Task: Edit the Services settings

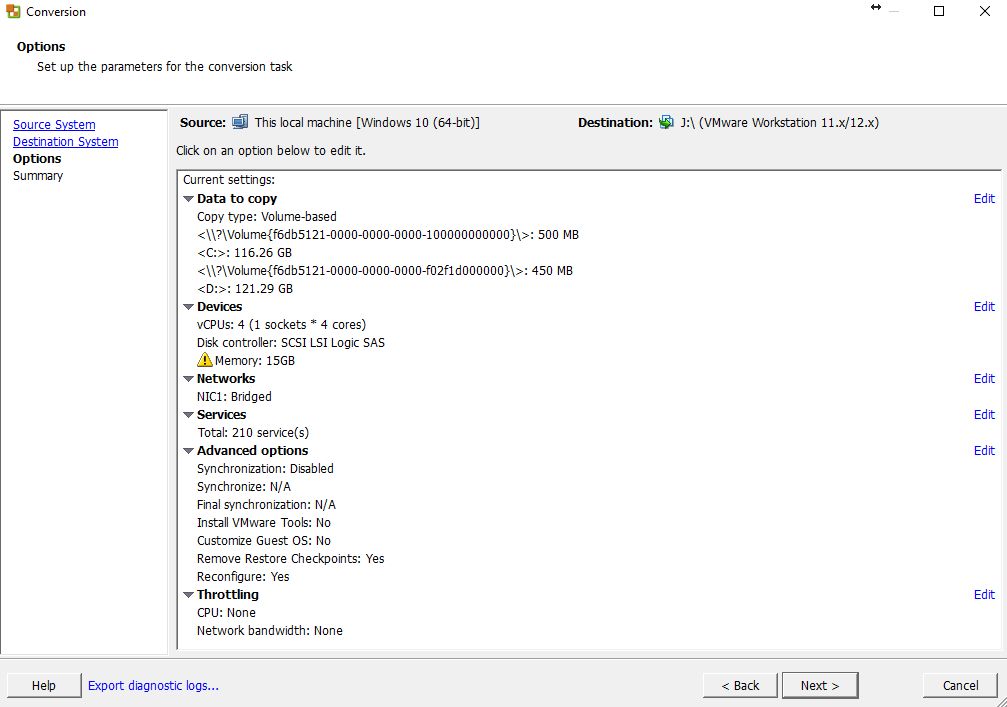Action: point(984,414)
